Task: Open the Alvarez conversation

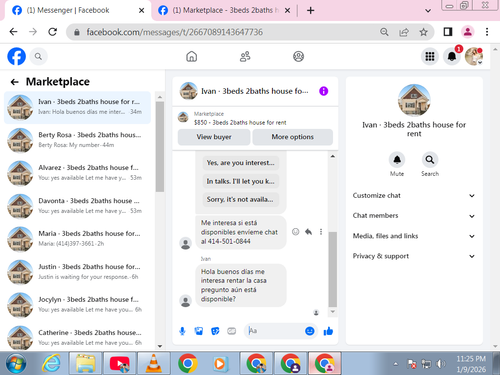Action: [77, 173]
